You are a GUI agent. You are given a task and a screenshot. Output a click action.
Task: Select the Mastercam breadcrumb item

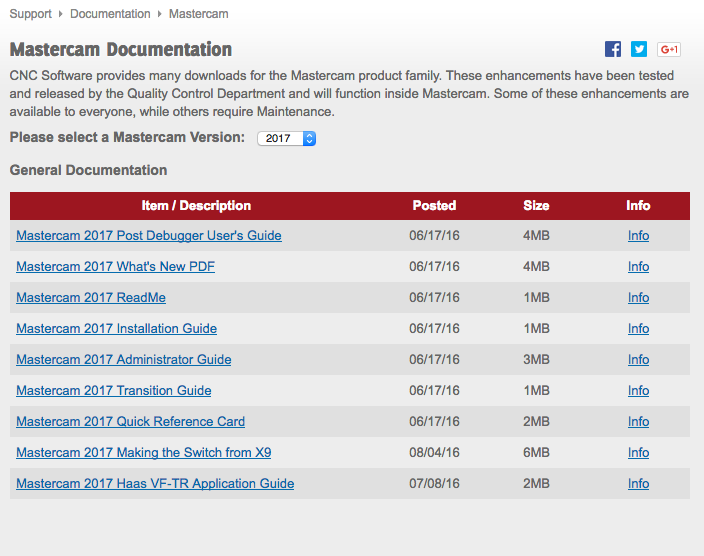[198, 14]
